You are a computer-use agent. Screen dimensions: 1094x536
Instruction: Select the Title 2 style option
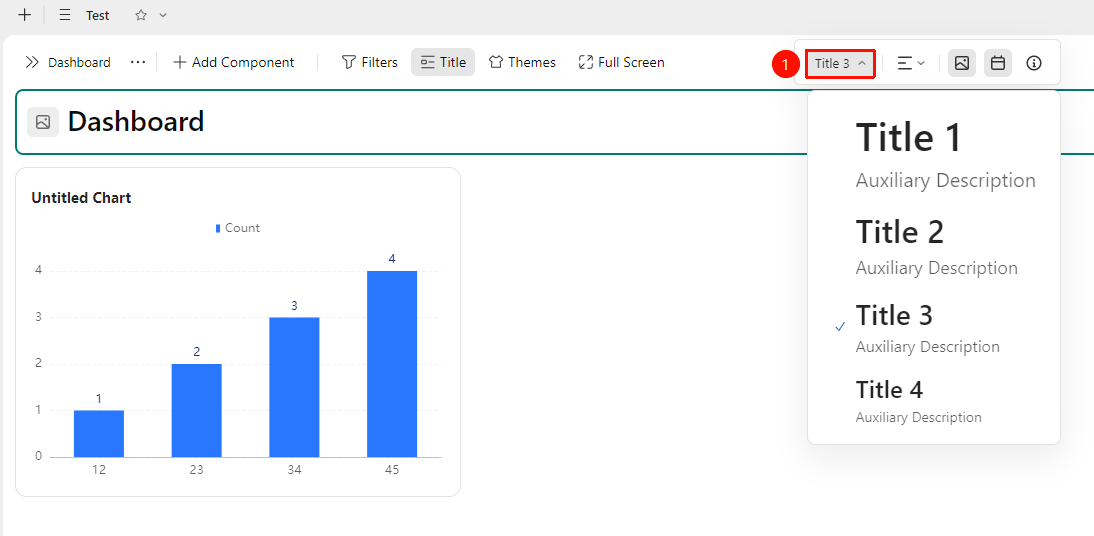click(x=934, y=246)
